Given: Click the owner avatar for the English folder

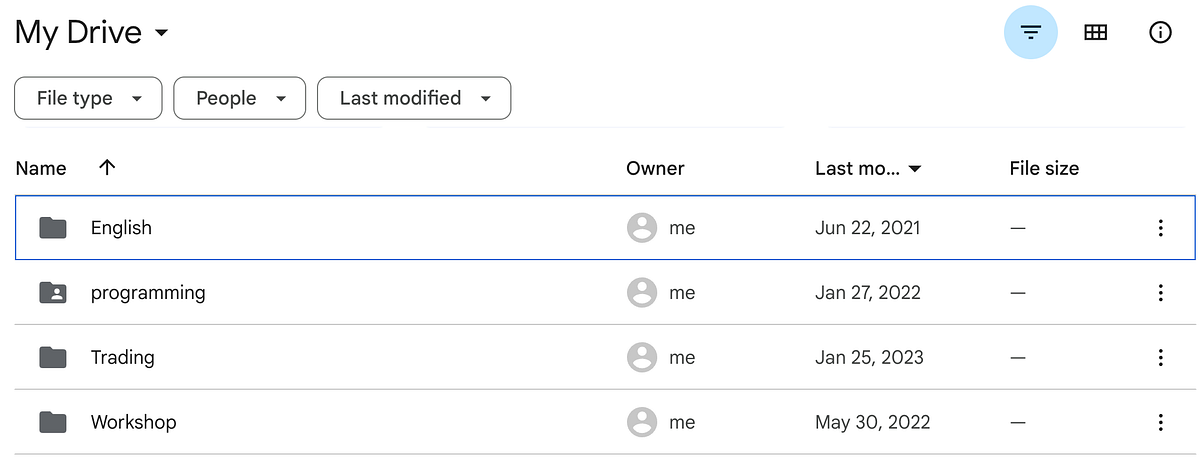Looking at the screenshot, I should coord(641,228).
